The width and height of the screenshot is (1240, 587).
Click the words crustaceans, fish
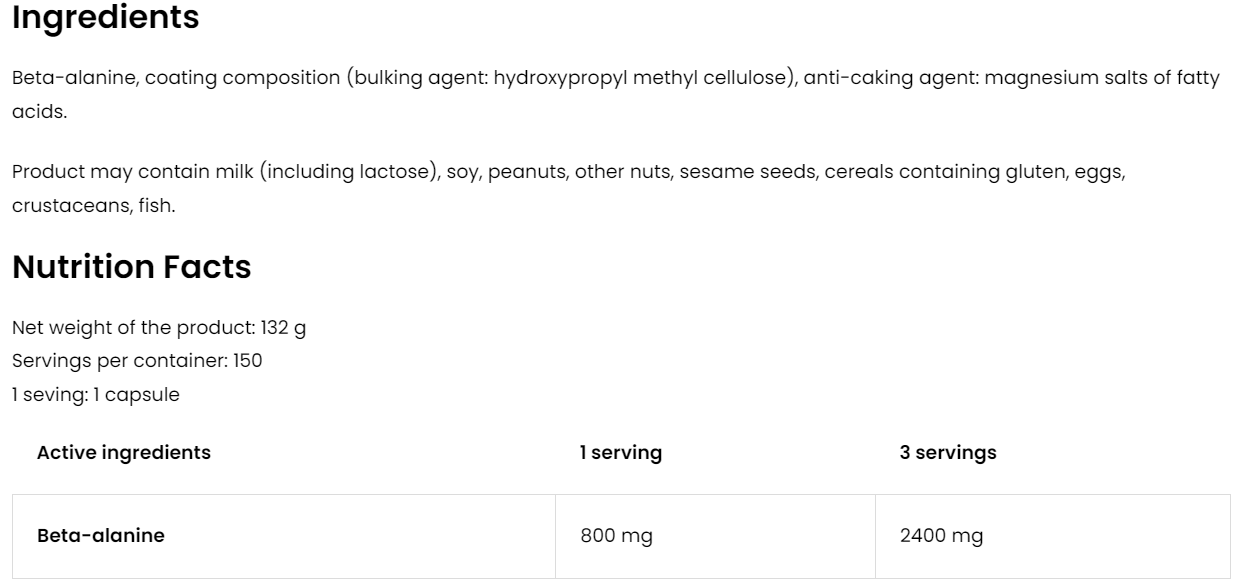(x=94, y=205)
